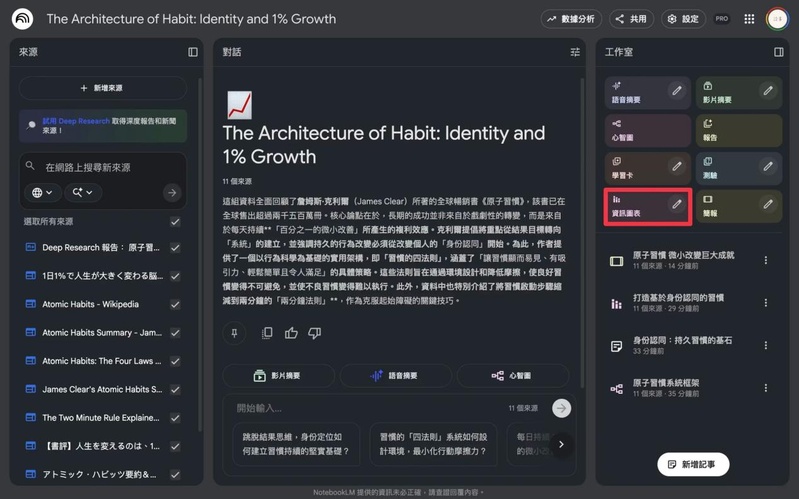Collapse the studio panel with its icon
Screen dimensions: 799x499
(778, 52)
